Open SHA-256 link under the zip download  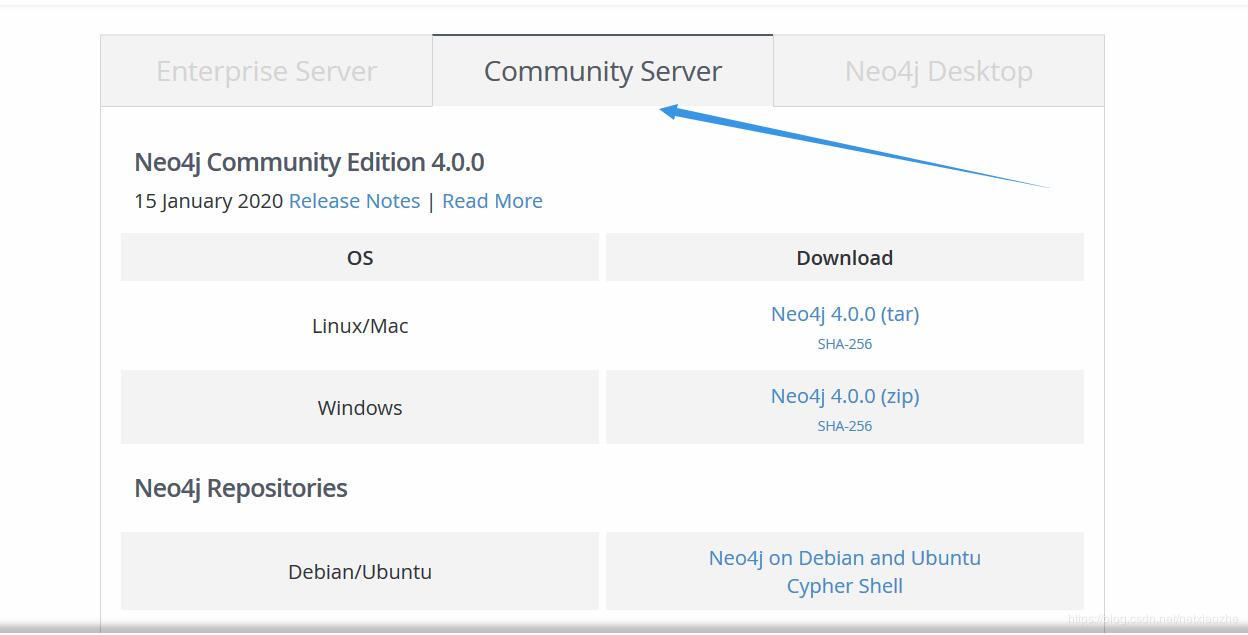[x=845, y=426]
